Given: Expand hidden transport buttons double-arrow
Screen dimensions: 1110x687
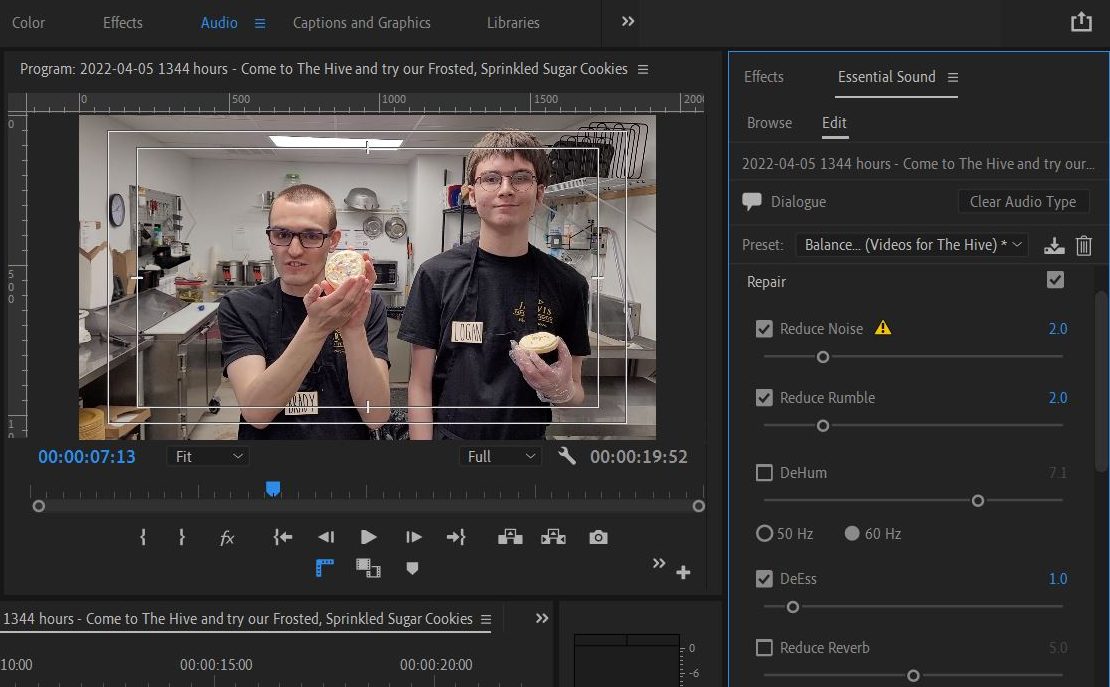Looking at the screenshot, I should [659, 563].
